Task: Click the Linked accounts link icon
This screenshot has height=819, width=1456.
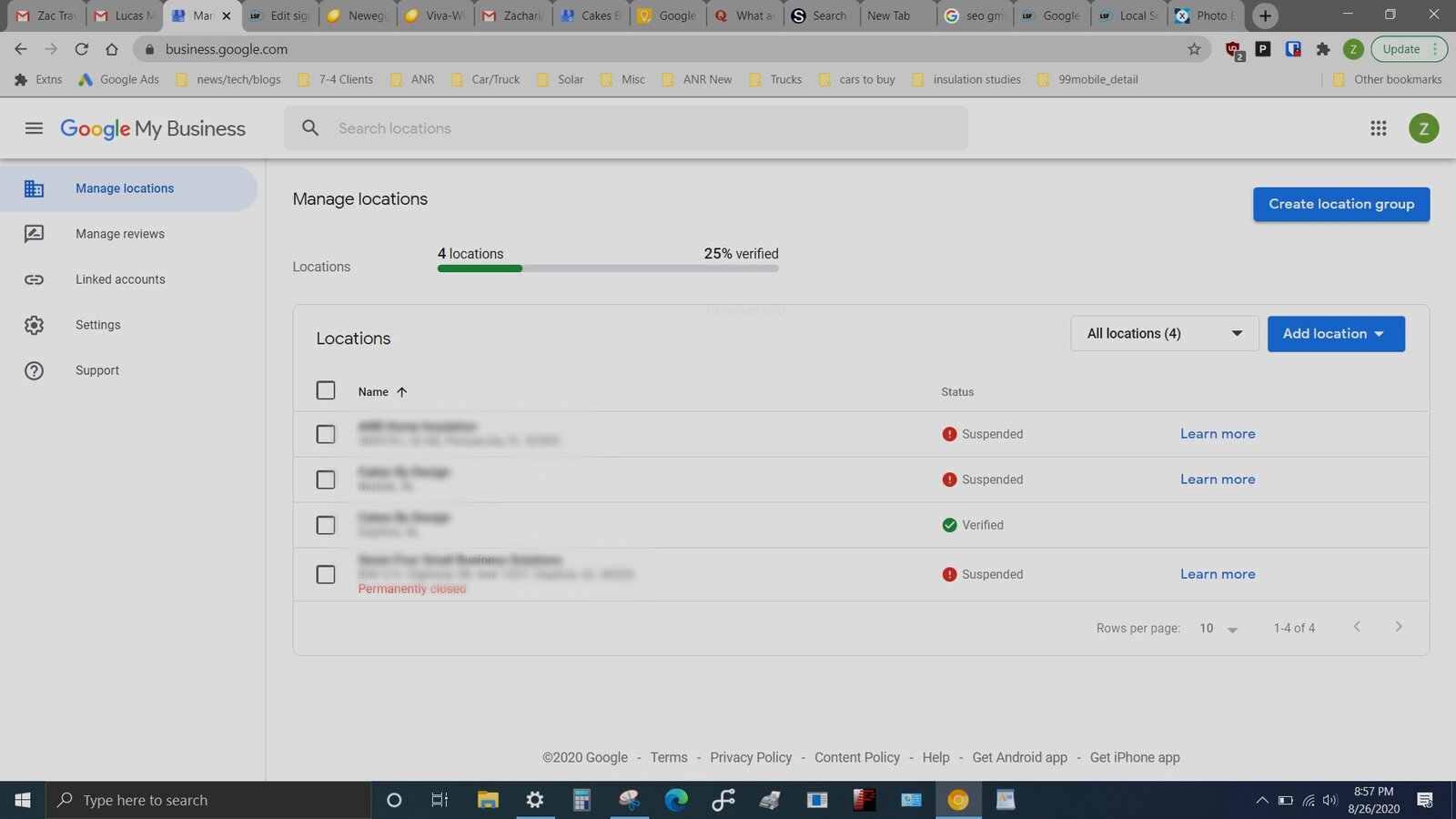Action: [34, 279]
